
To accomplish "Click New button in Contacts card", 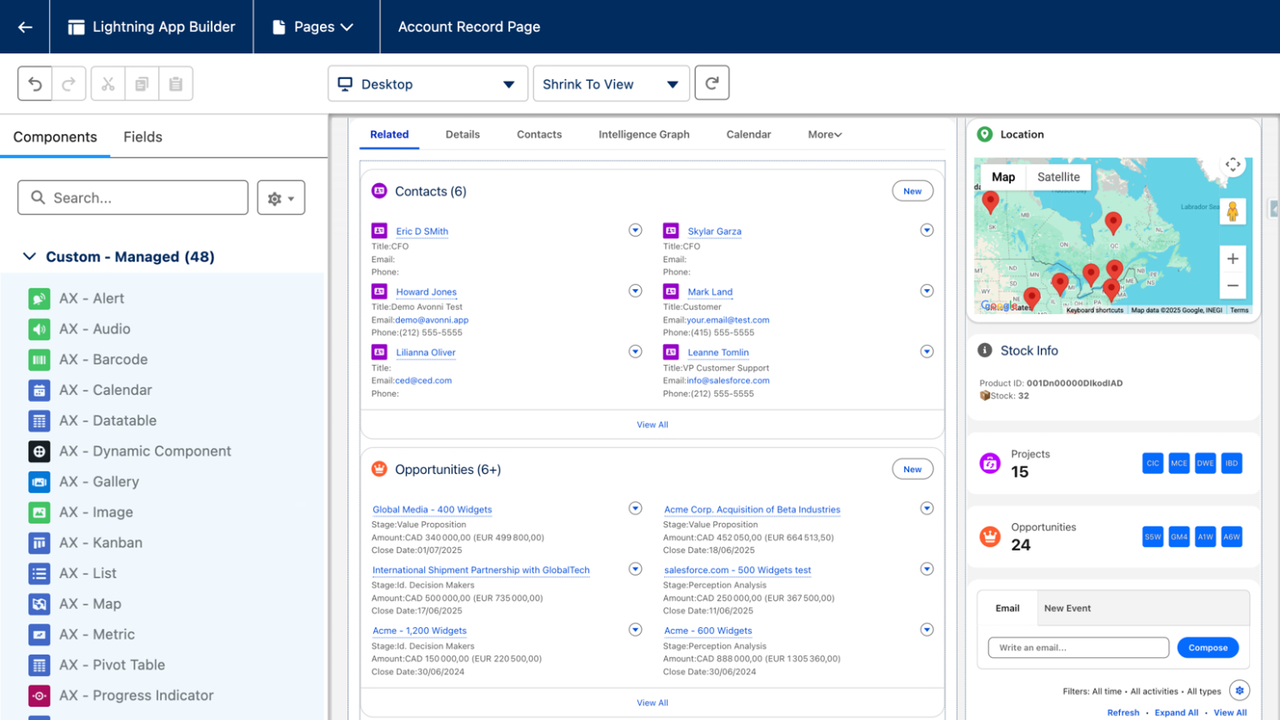I will click(x=913, y=191).
